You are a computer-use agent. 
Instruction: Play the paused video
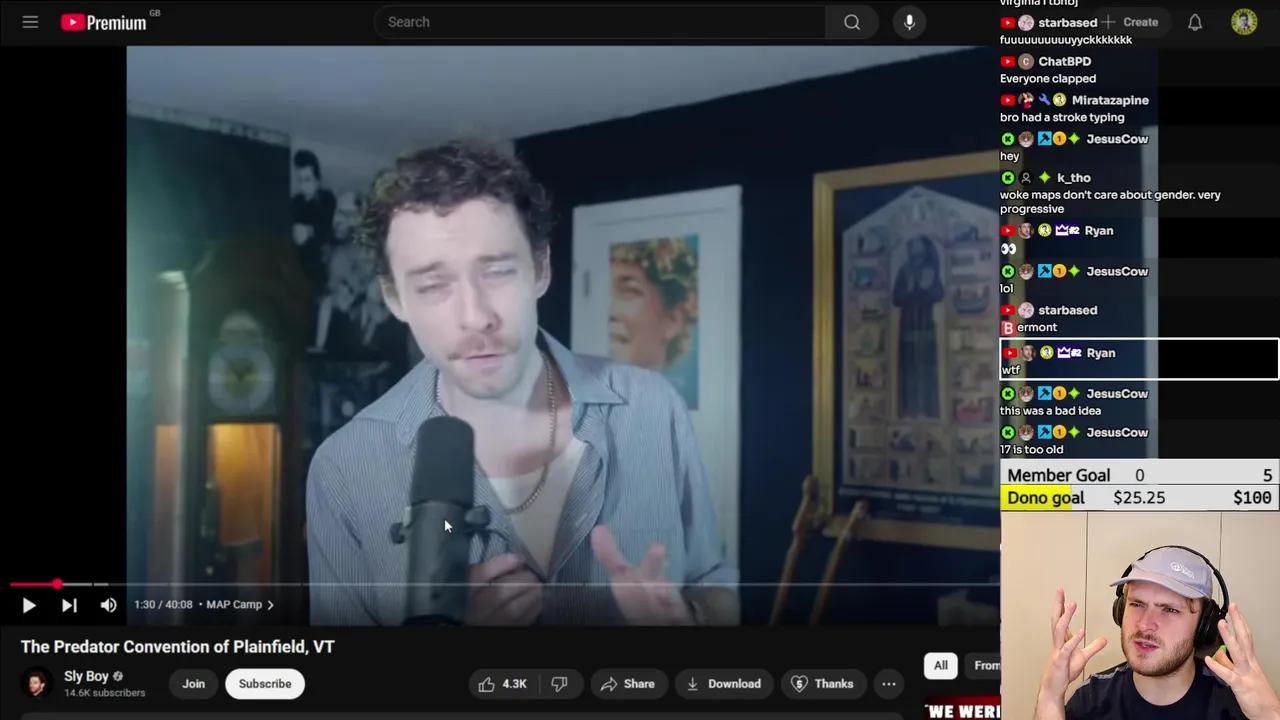pyautogui.click(x=29, y=605)
